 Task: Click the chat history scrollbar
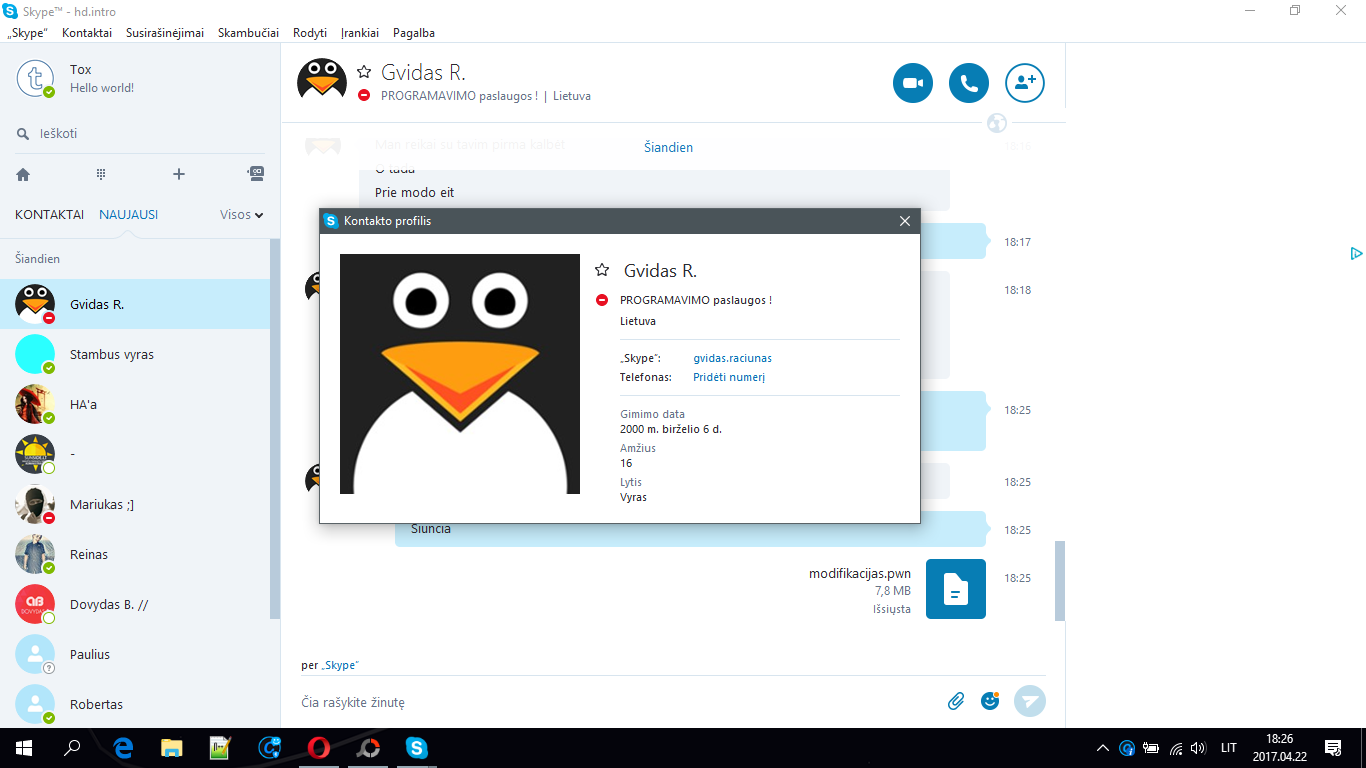click(1060, 580)
